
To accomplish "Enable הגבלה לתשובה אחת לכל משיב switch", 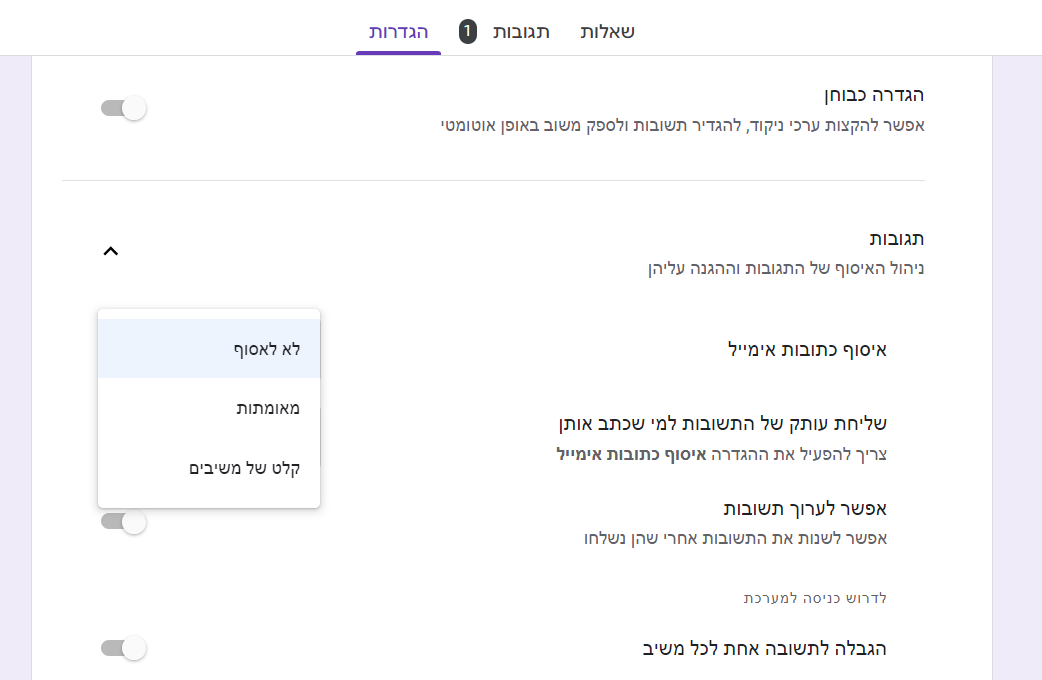I will tap(124, 648).
